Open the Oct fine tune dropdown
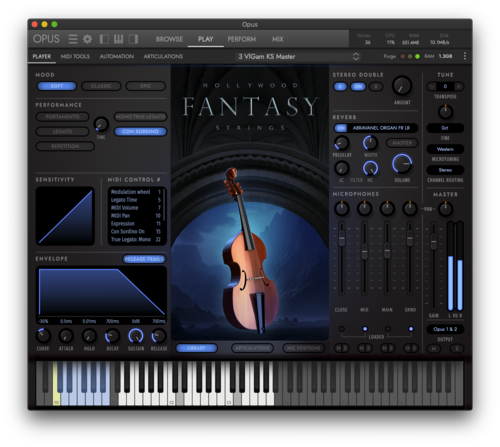The width and height of the screenshot is (500, 447). click(445, 128)
